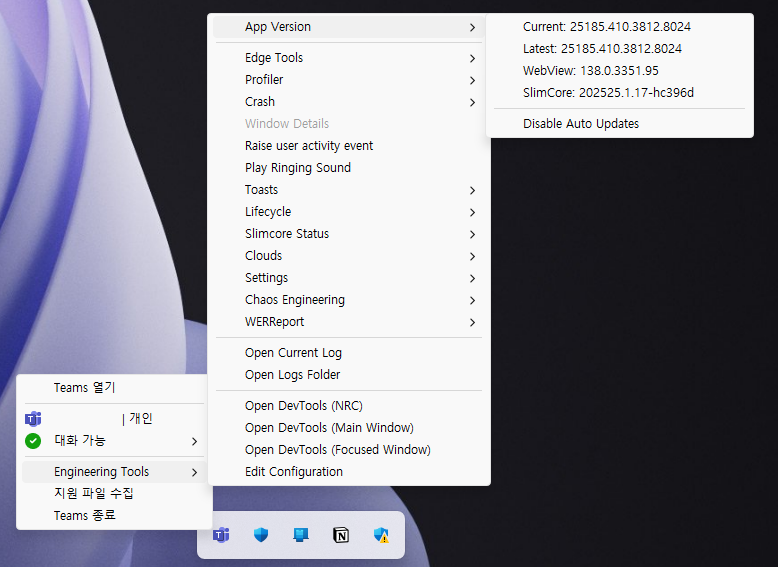Screen dimensions: 778x567
Task: Click the Lifecycle menu label
Action: pyautogui.click(x=268, y=212)
